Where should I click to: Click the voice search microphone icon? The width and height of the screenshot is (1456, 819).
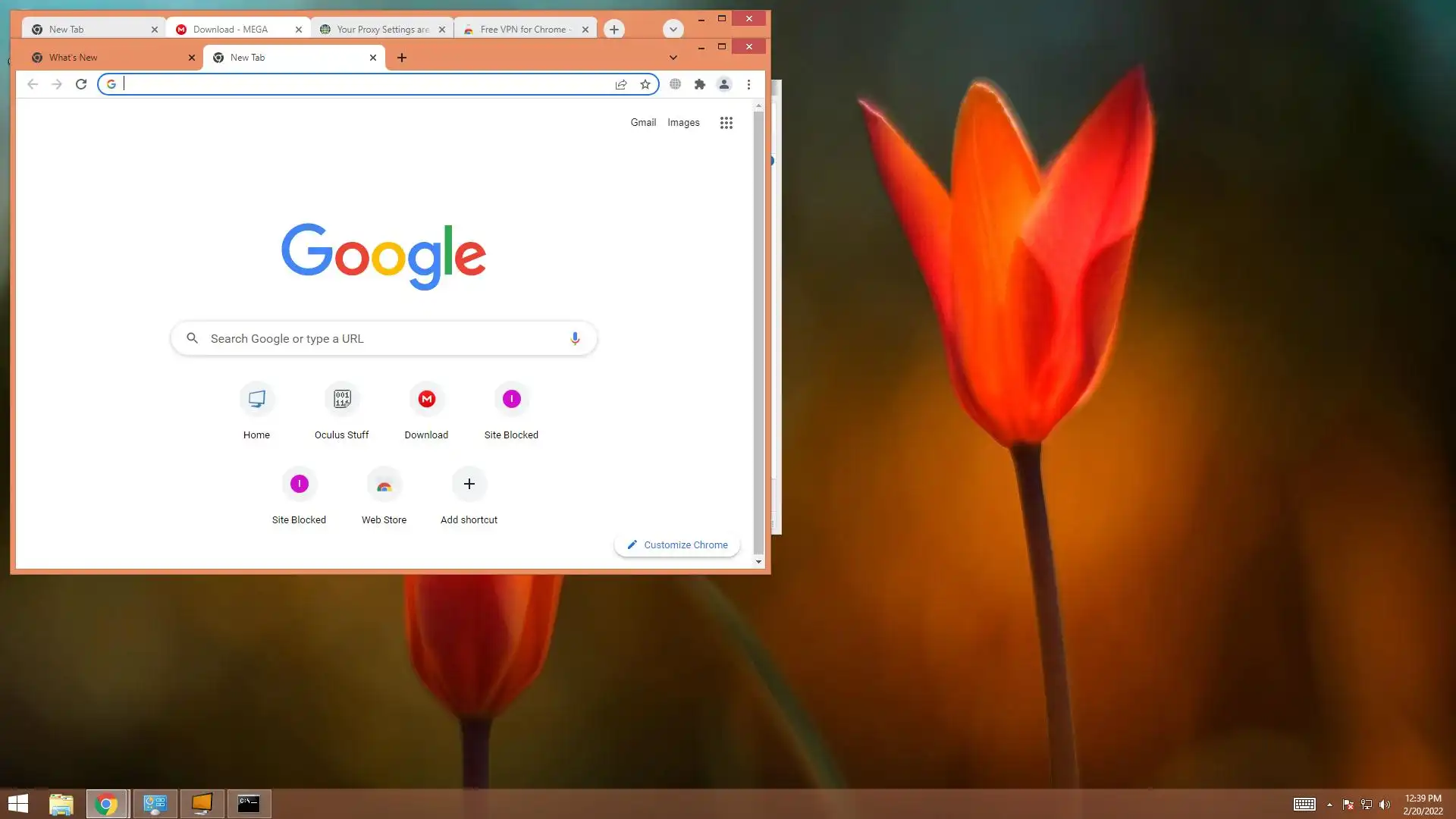coord(575,338)
